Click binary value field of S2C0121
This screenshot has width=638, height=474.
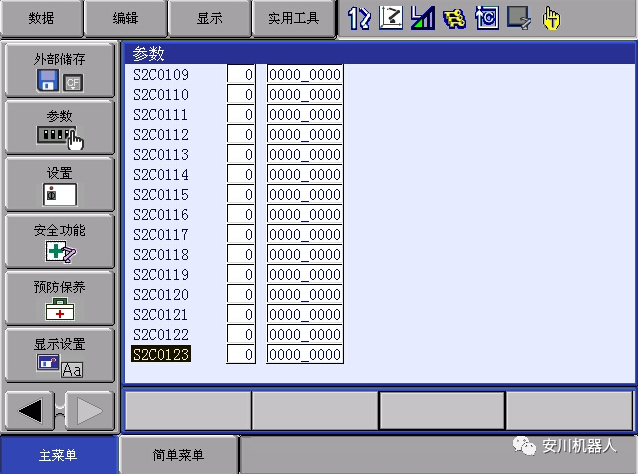pos(305,315)
